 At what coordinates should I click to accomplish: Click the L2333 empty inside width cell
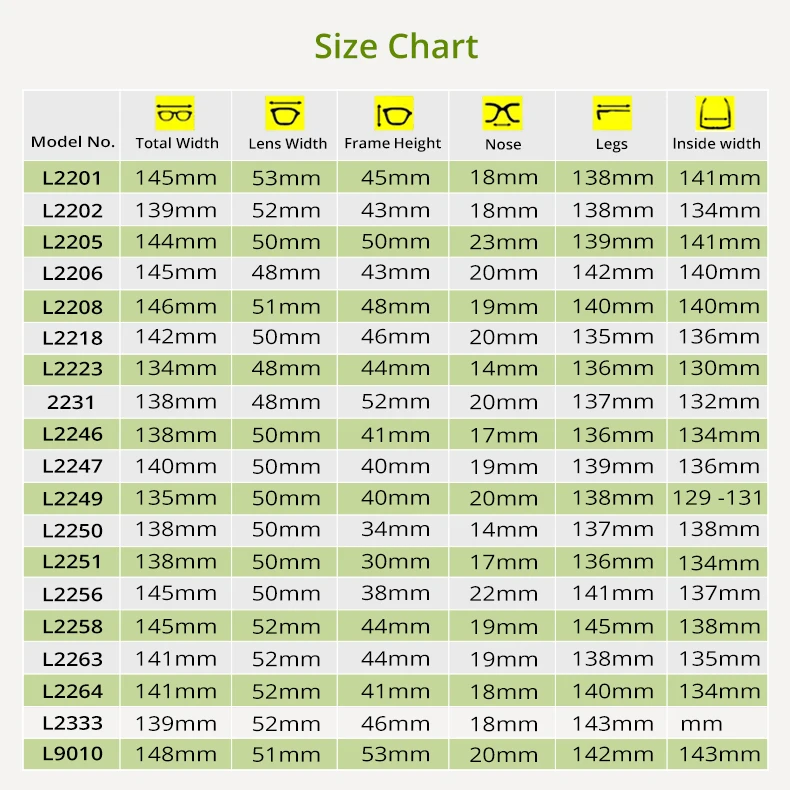[x=717, y=723]
